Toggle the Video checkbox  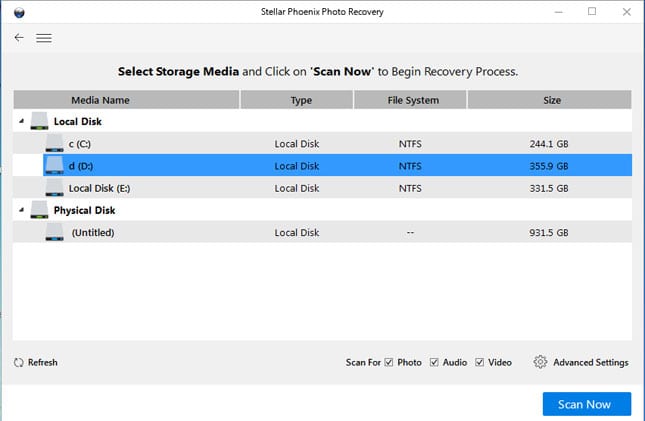[x=480, y=362]
